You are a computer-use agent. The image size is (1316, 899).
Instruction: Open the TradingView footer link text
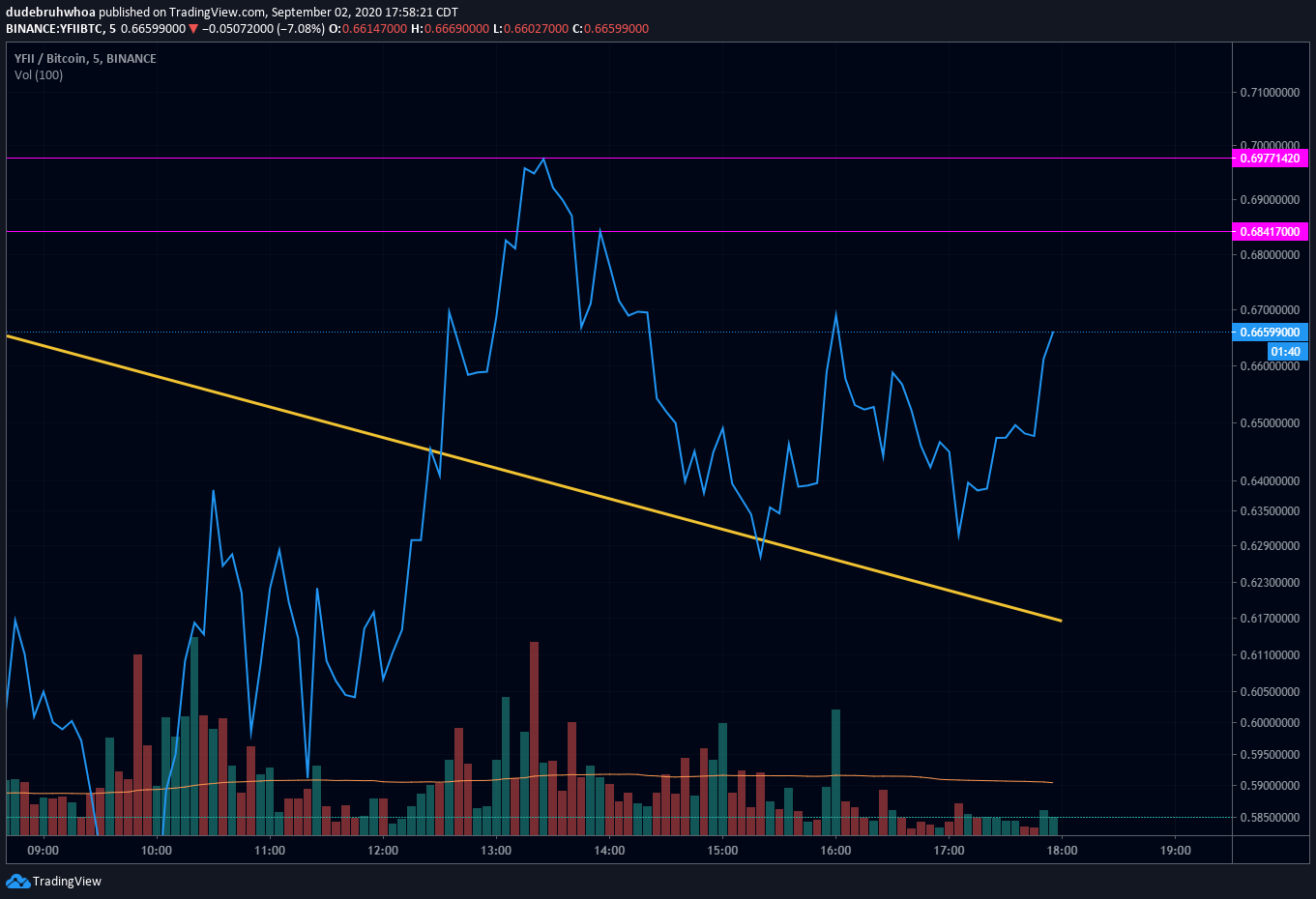click(67, 881)
